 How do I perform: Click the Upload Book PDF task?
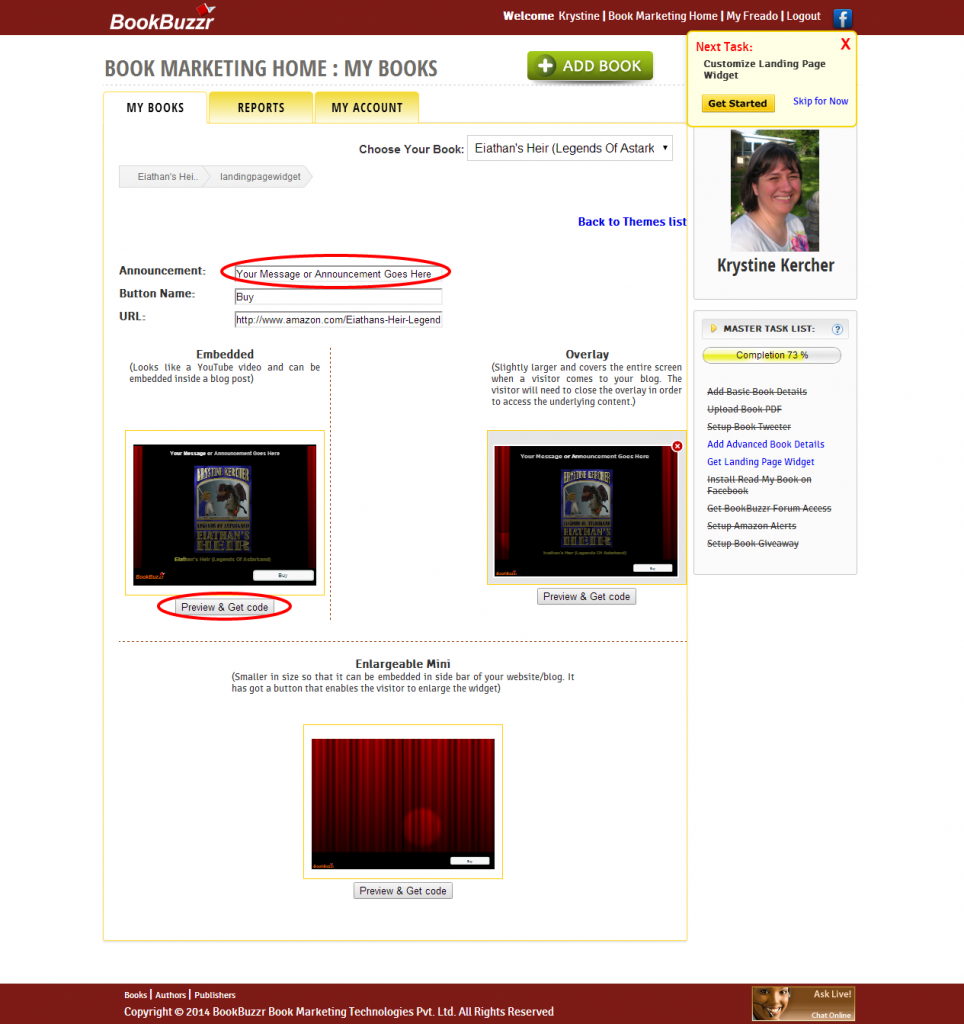pyautogui.click(x=745, y=409)
